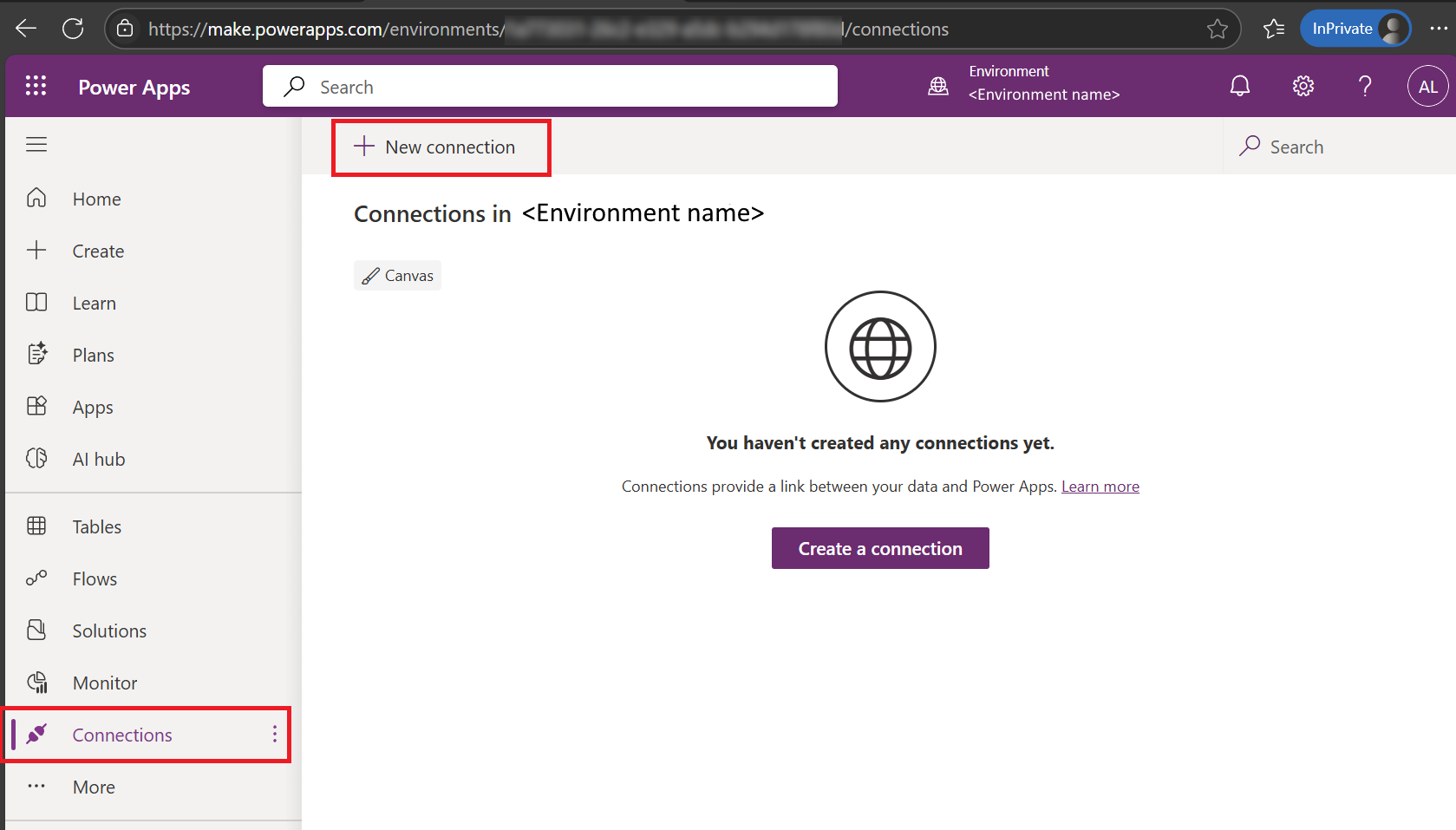
Task: Collapse the sidebar with the hamburger icon
Action: [x=36, y=144]
